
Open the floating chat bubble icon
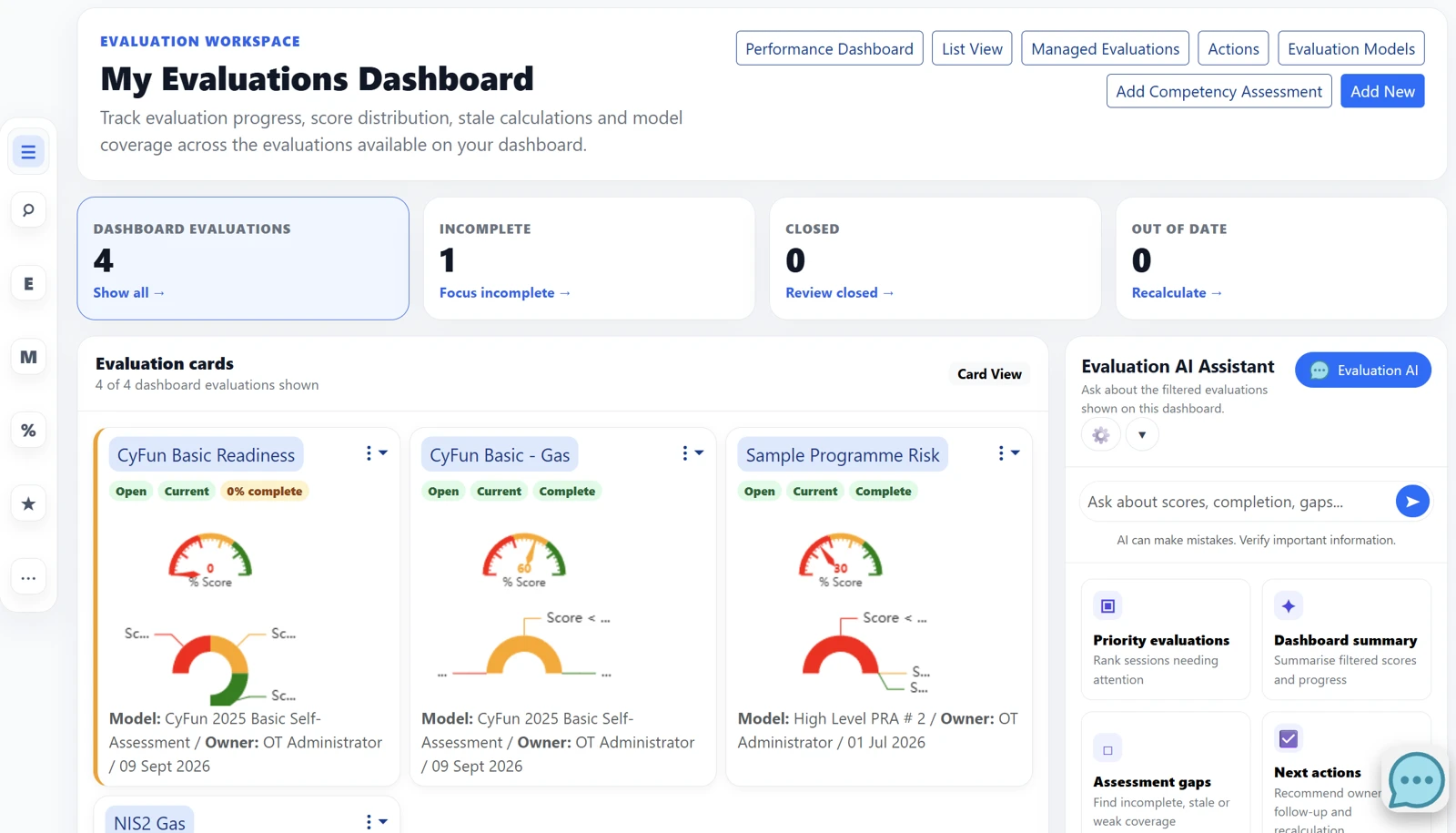1416,780
